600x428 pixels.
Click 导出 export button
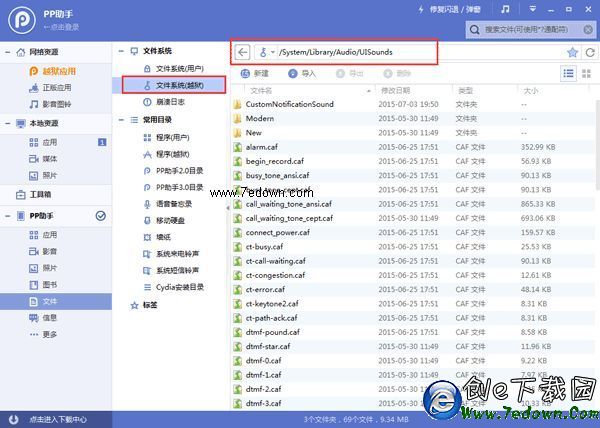(349, 73)
